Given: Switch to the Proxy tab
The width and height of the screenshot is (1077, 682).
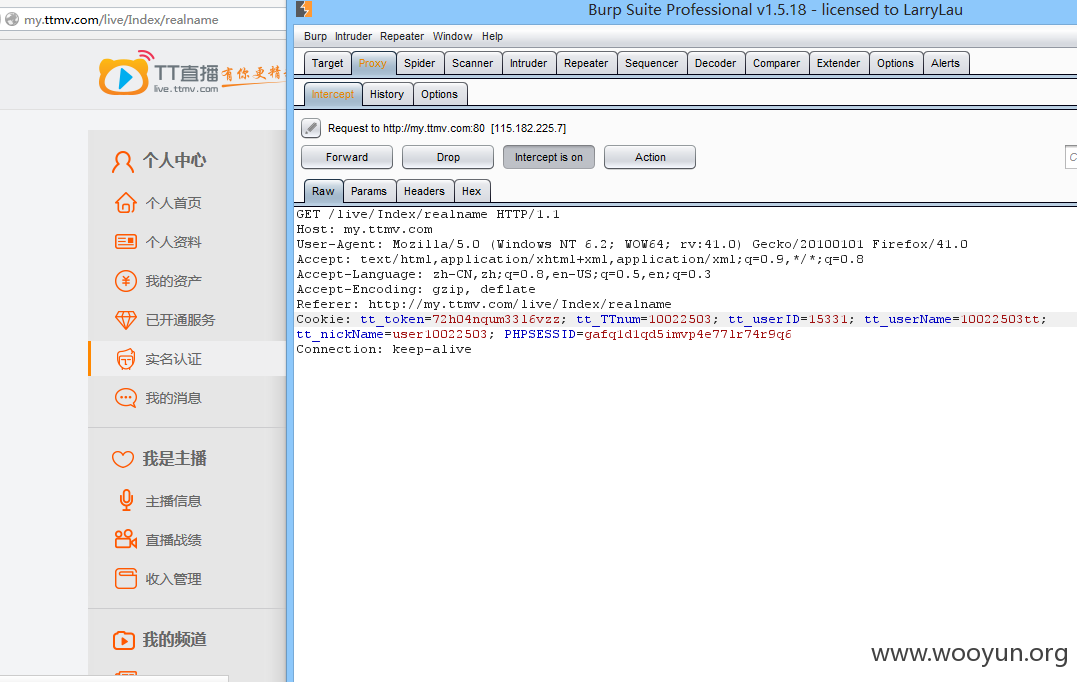Looking at the screenshot, I should (372, 63).
